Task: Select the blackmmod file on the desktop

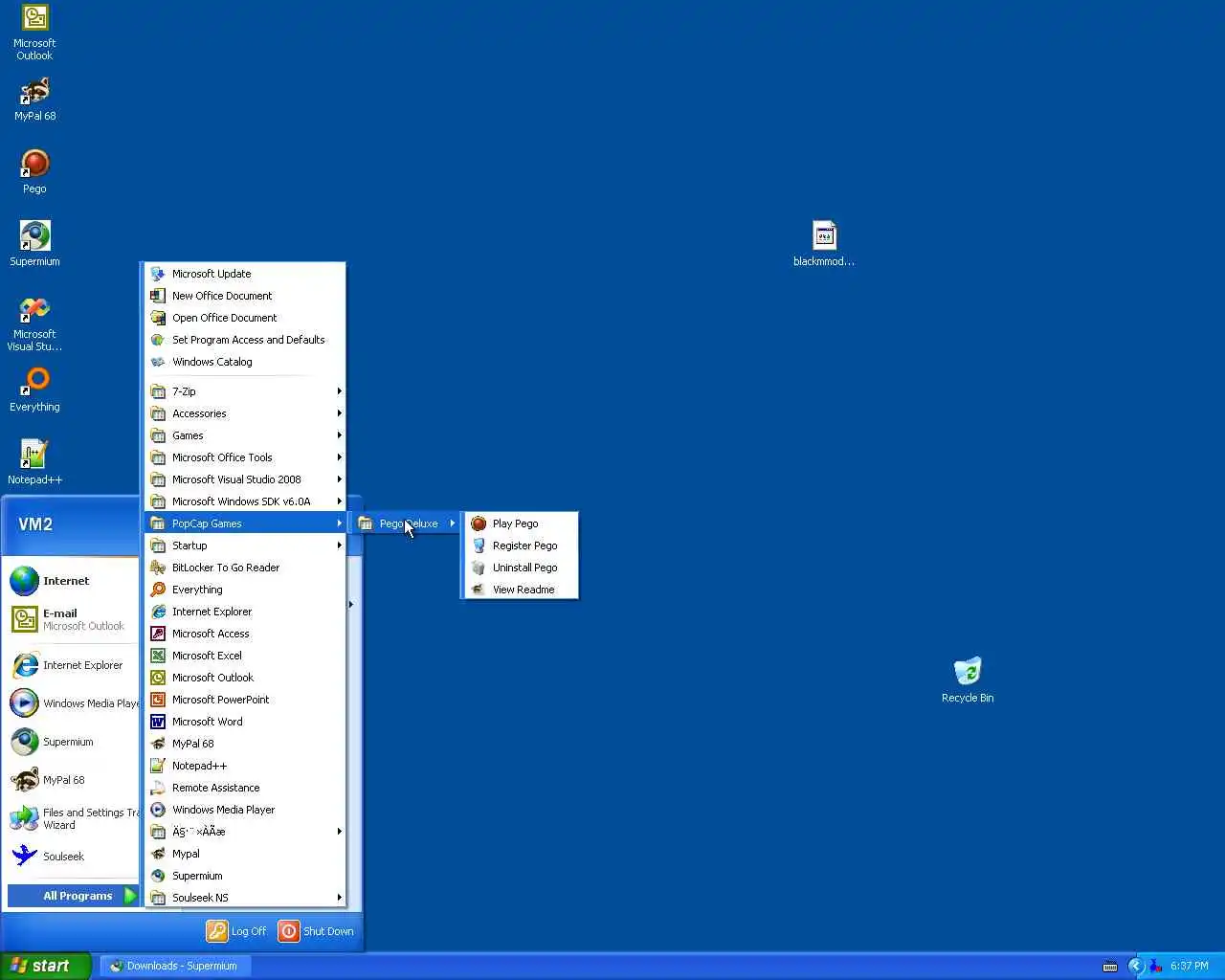Action: (824, 244)
